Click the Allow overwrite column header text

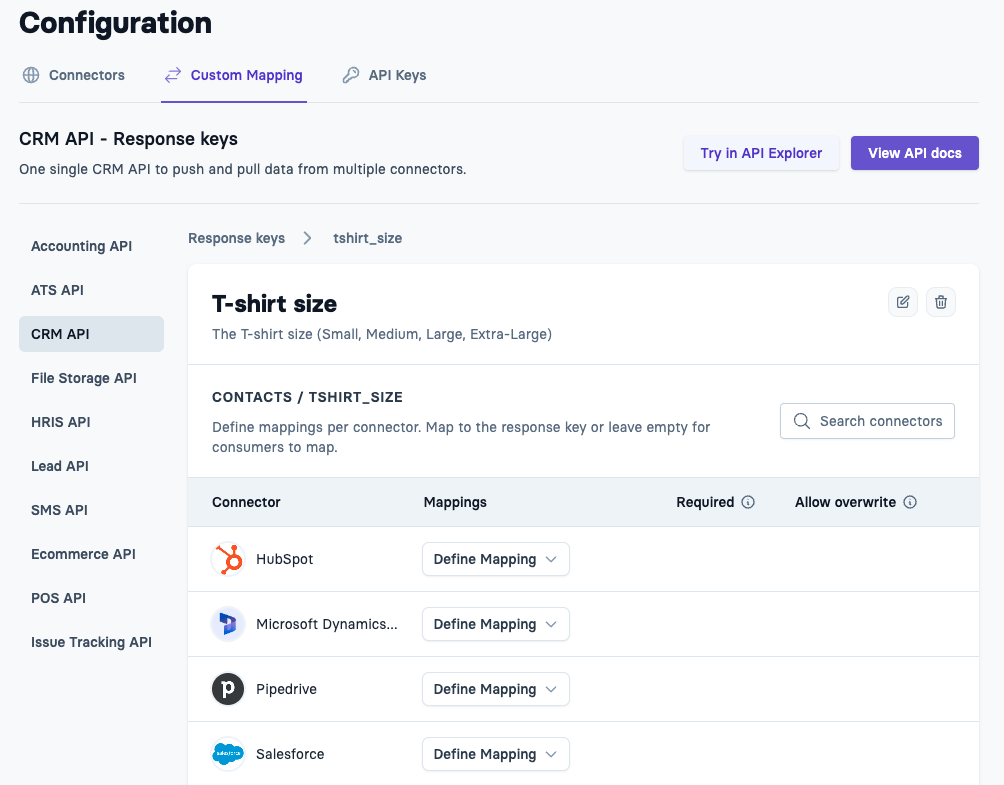pos(845,502)
